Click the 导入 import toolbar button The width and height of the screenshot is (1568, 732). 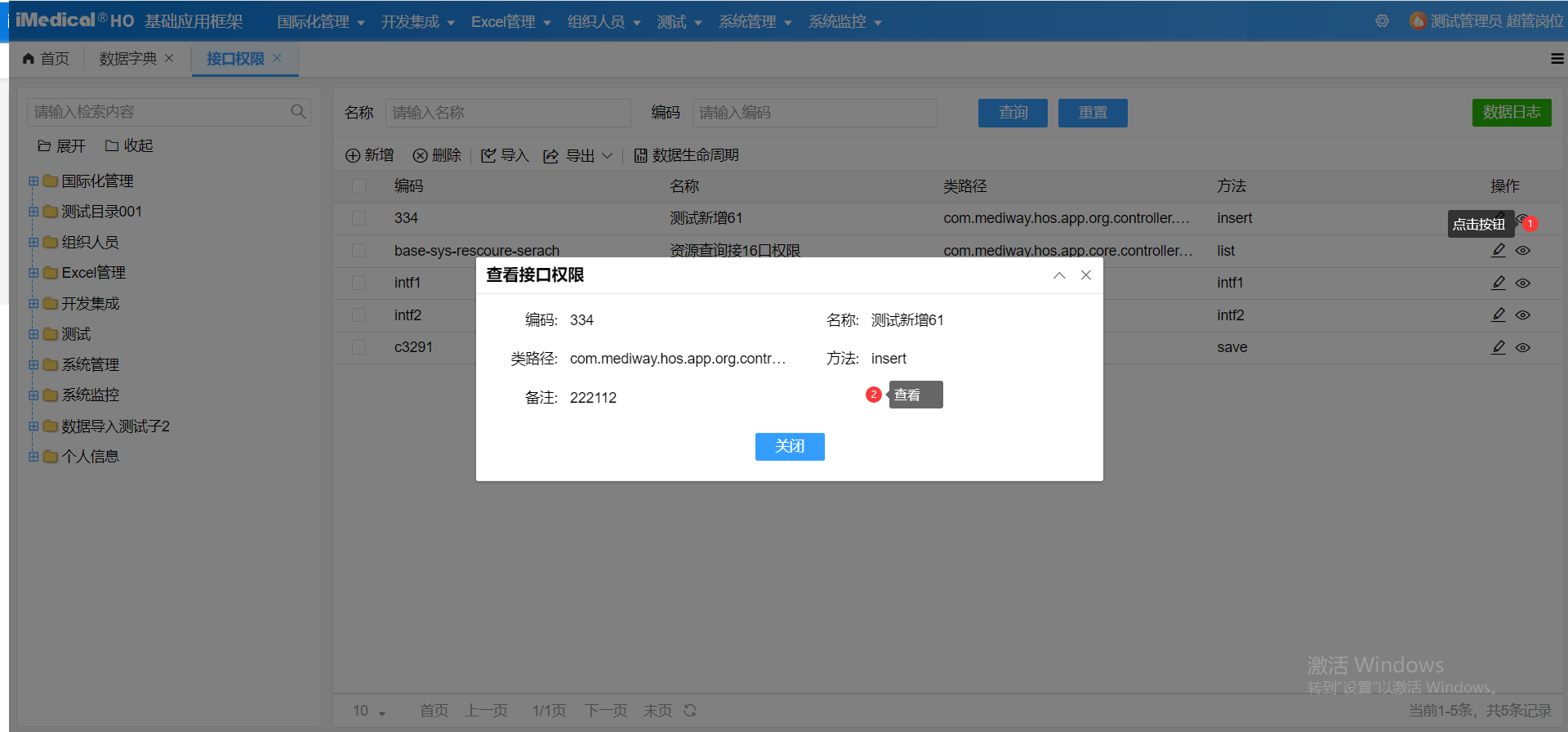[x=505, y=155]
